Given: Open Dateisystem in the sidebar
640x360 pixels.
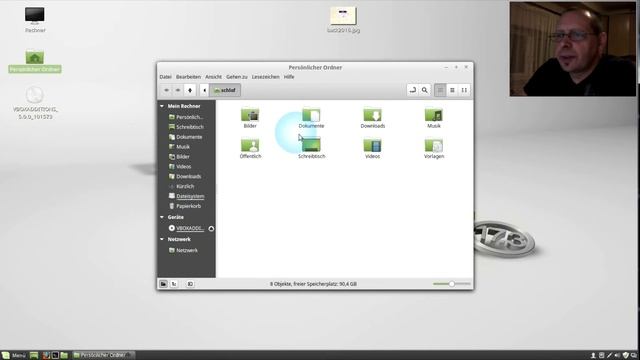Looking at the screenshot, I should [x=187, y=196].
